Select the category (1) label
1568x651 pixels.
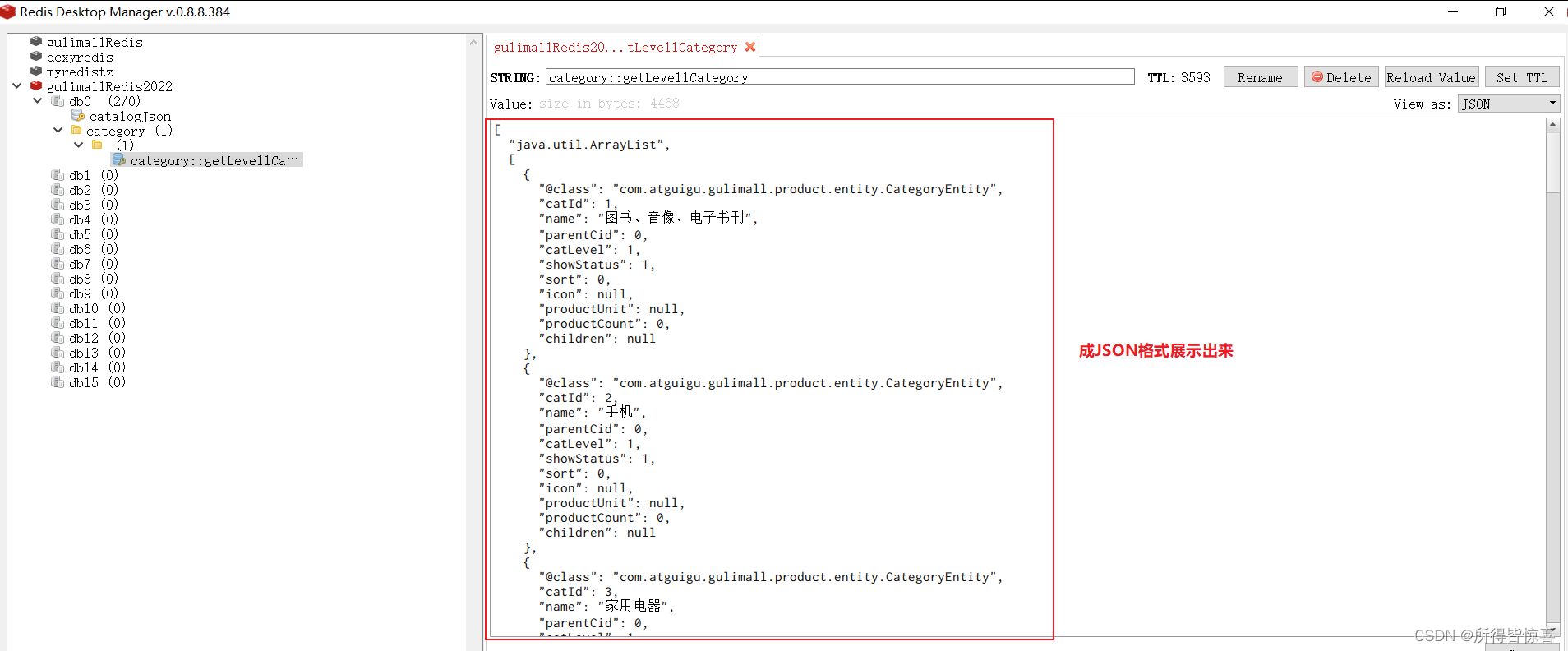(x=129, y=131)
